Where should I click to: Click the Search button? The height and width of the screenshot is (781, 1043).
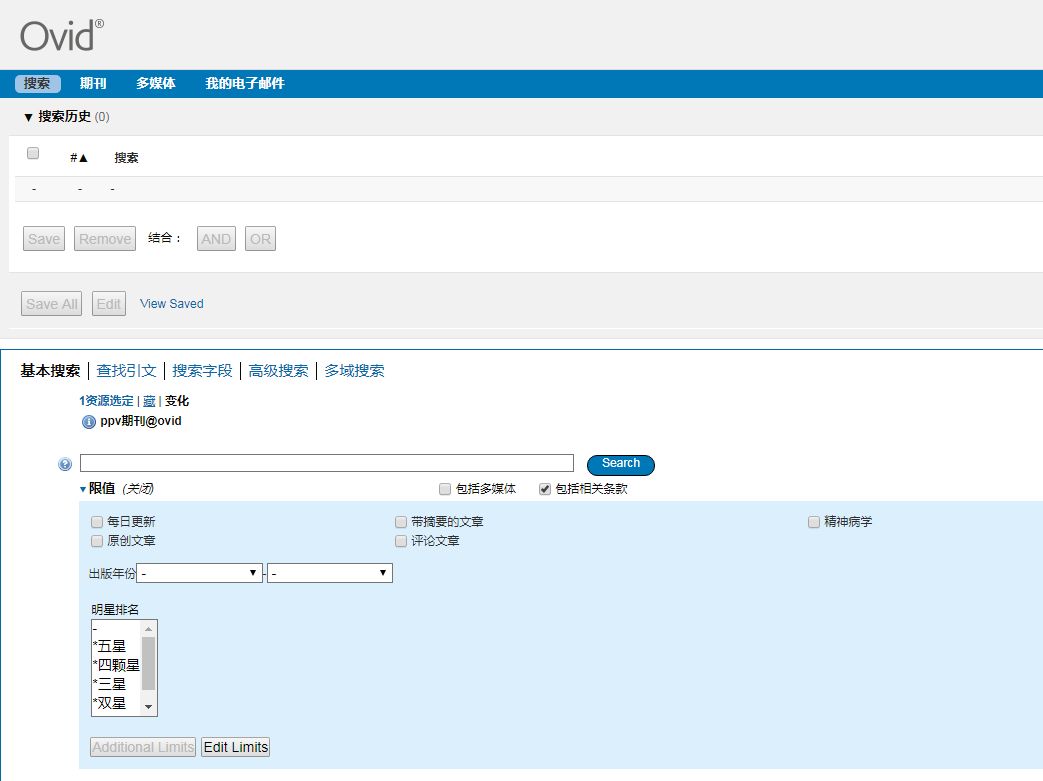coord(620,464)
